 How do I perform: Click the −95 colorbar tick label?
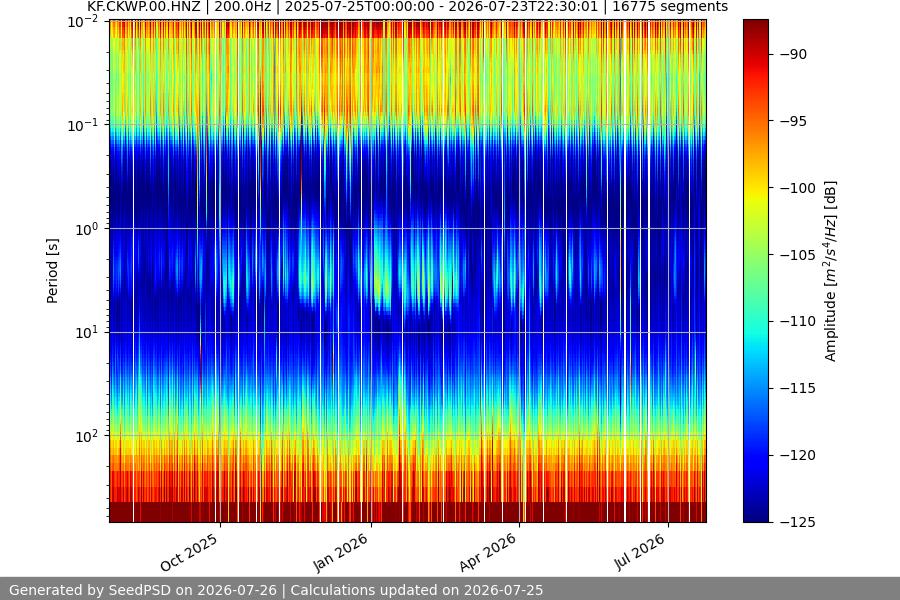click(x=793, y=121)
